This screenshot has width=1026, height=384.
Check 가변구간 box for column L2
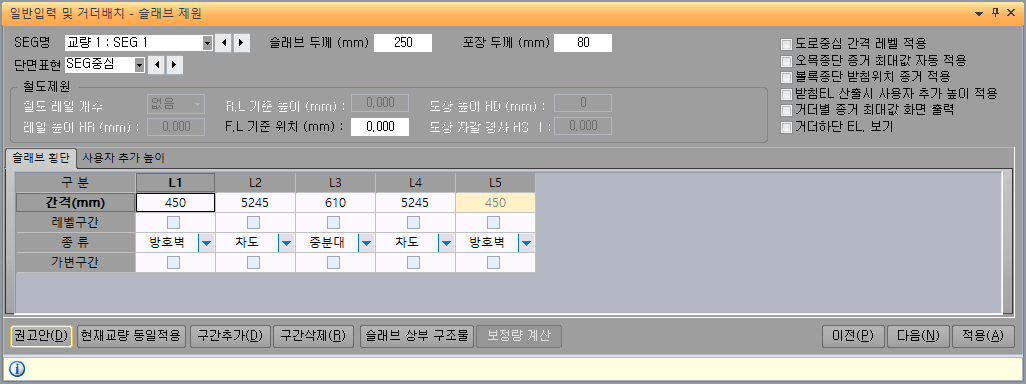tap(254, 263)
